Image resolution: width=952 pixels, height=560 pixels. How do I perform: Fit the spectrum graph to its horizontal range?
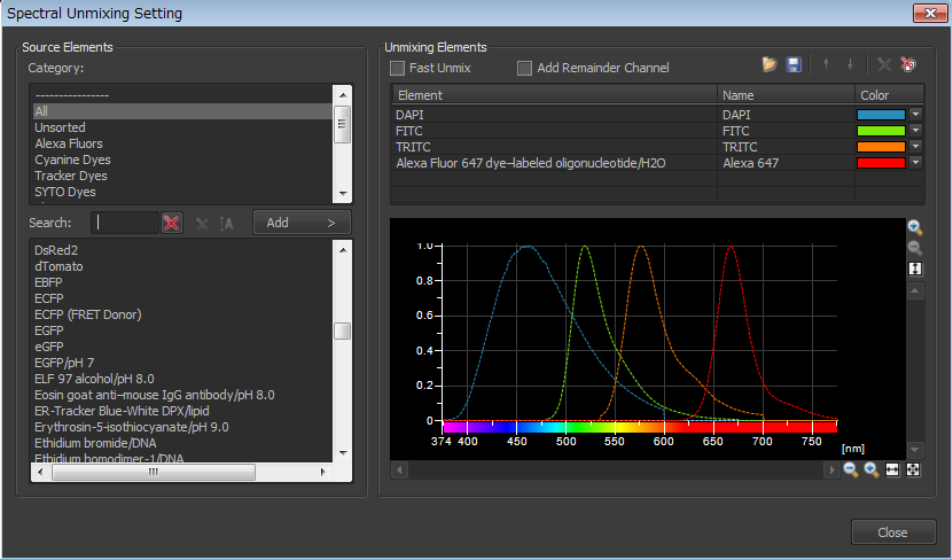(x=892, y=470)
